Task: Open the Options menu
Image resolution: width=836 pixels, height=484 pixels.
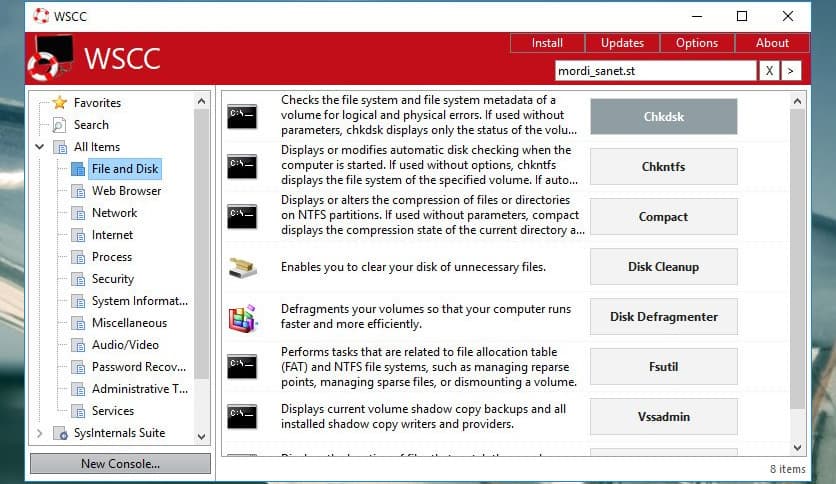Action: pyautogui.click(x=697, y=43)
